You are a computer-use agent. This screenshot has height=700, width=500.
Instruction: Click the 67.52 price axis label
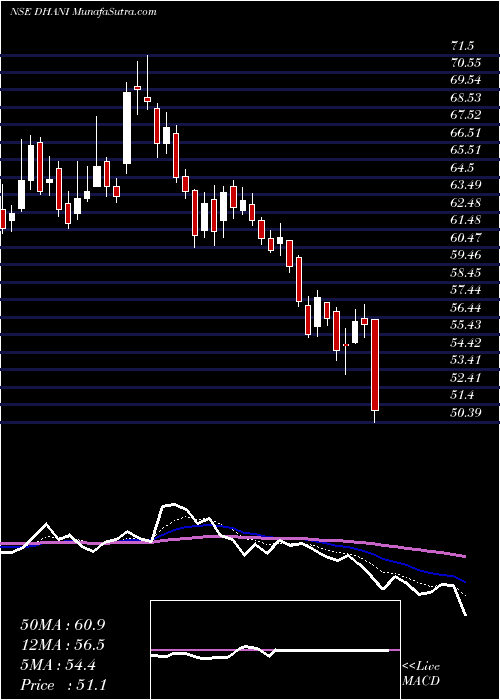466,115
